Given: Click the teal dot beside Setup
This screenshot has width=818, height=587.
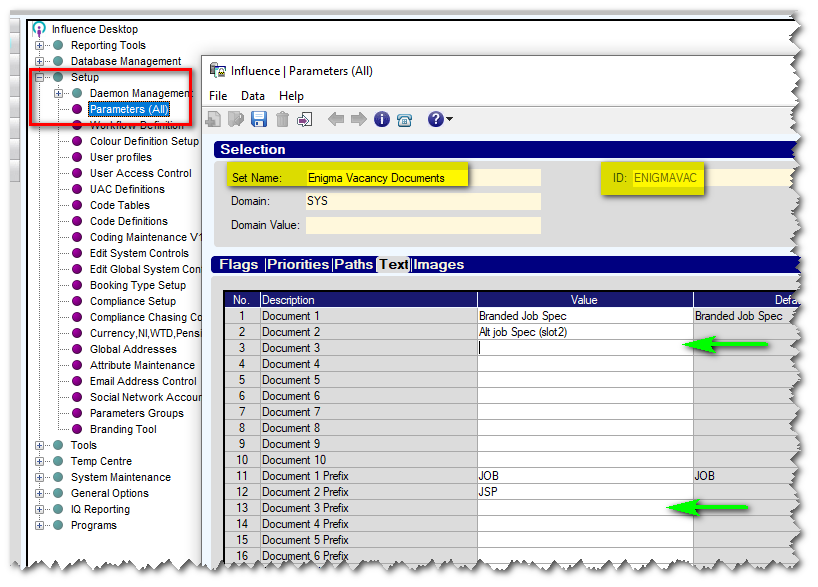Looking at the screenshot, I should 58,77.
